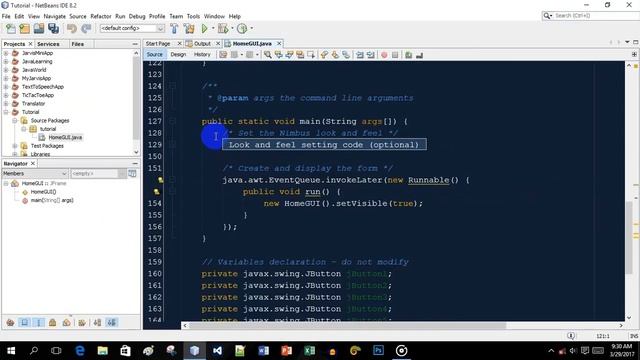Screen dimensions: 640x360
Task: Switch to the Files tab
Action: click(78, 44)
